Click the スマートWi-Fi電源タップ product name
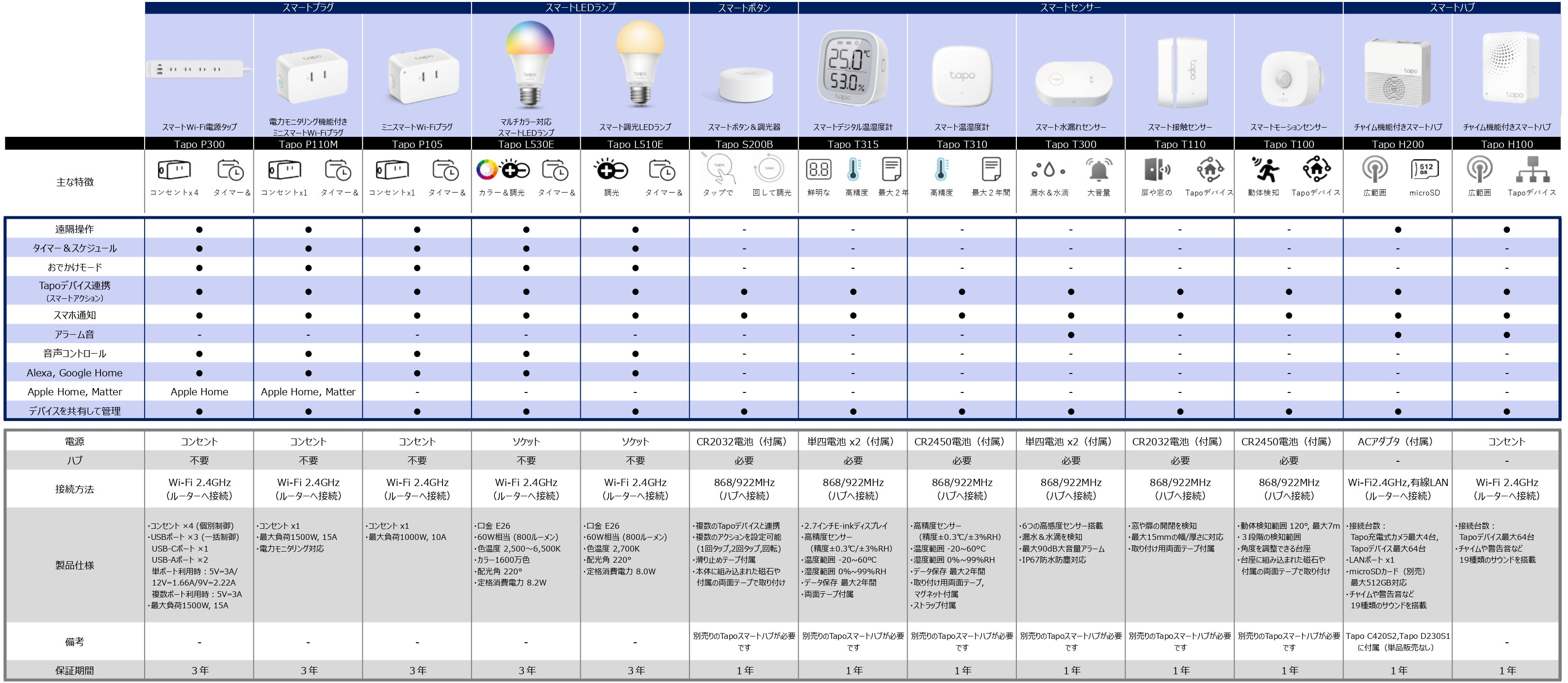This screenshot has height=683, width=1568. tap(199, 127)
